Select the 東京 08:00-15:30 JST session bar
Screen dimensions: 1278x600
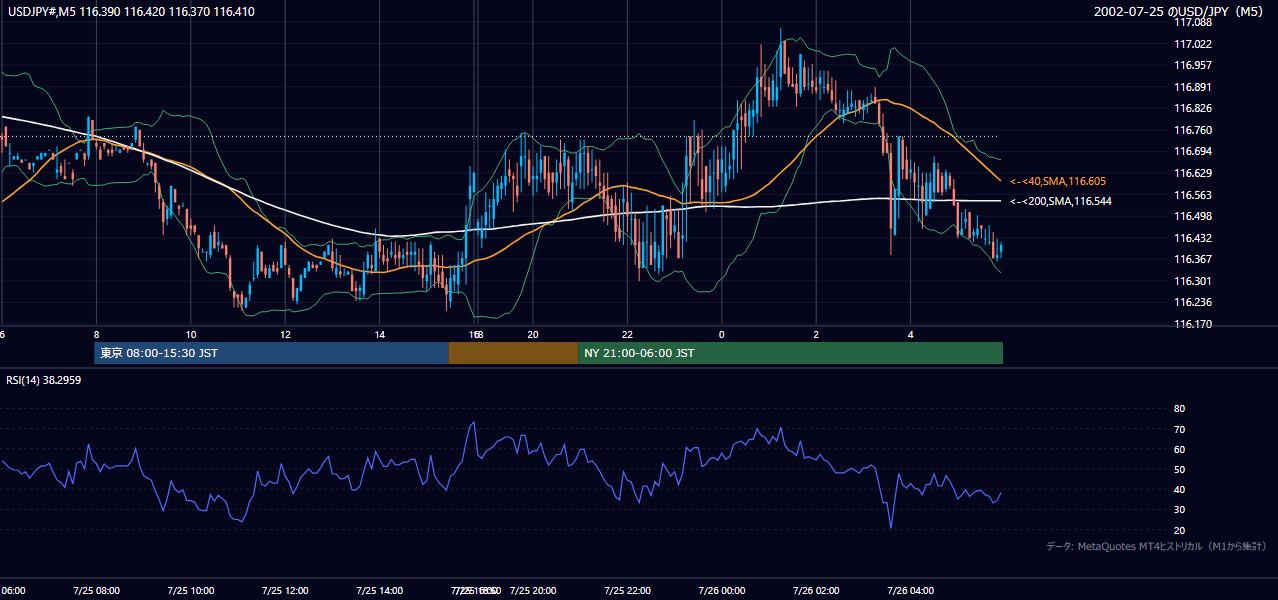[271, 353]
